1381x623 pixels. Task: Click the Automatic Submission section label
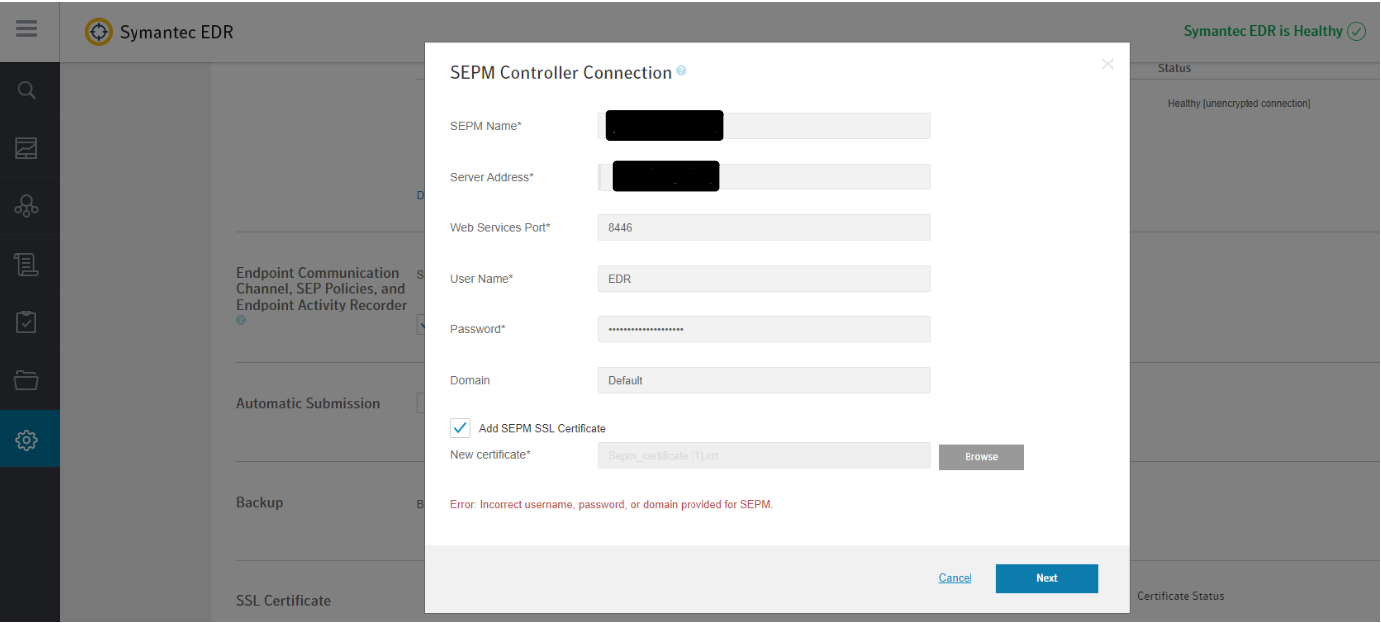(x=308, y=404)
